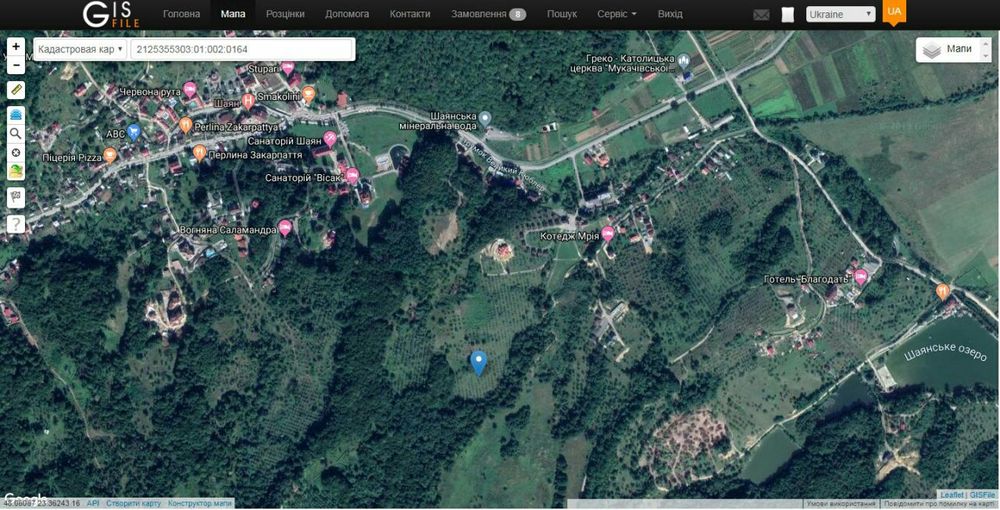1000x510 pixels.
Task: Open the Контакти page
Action: (410, 14)
